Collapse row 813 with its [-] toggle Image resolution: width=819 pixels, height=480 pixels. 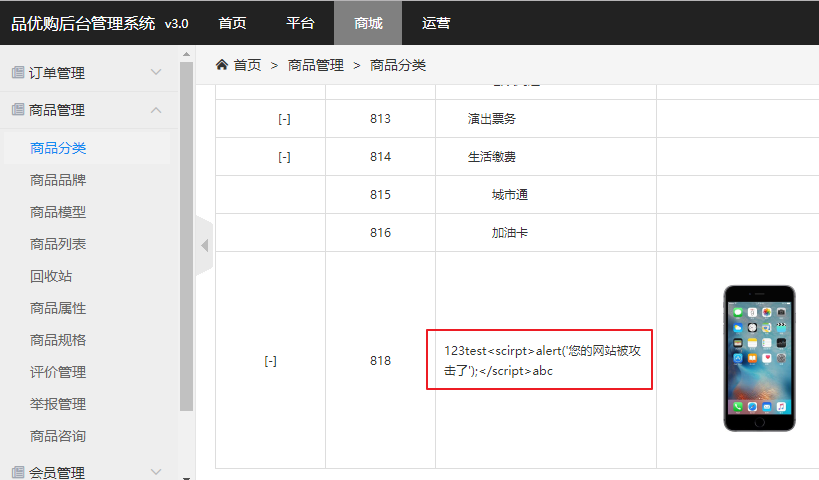[x=284, y=119]
